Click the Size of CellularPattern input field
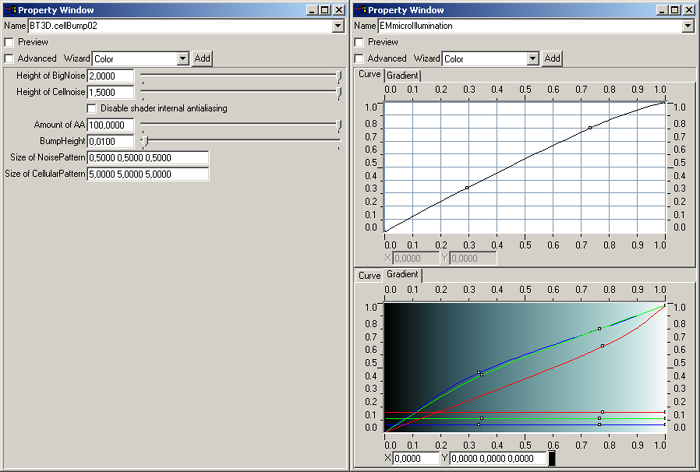700x472 pixels. (147, 174)
